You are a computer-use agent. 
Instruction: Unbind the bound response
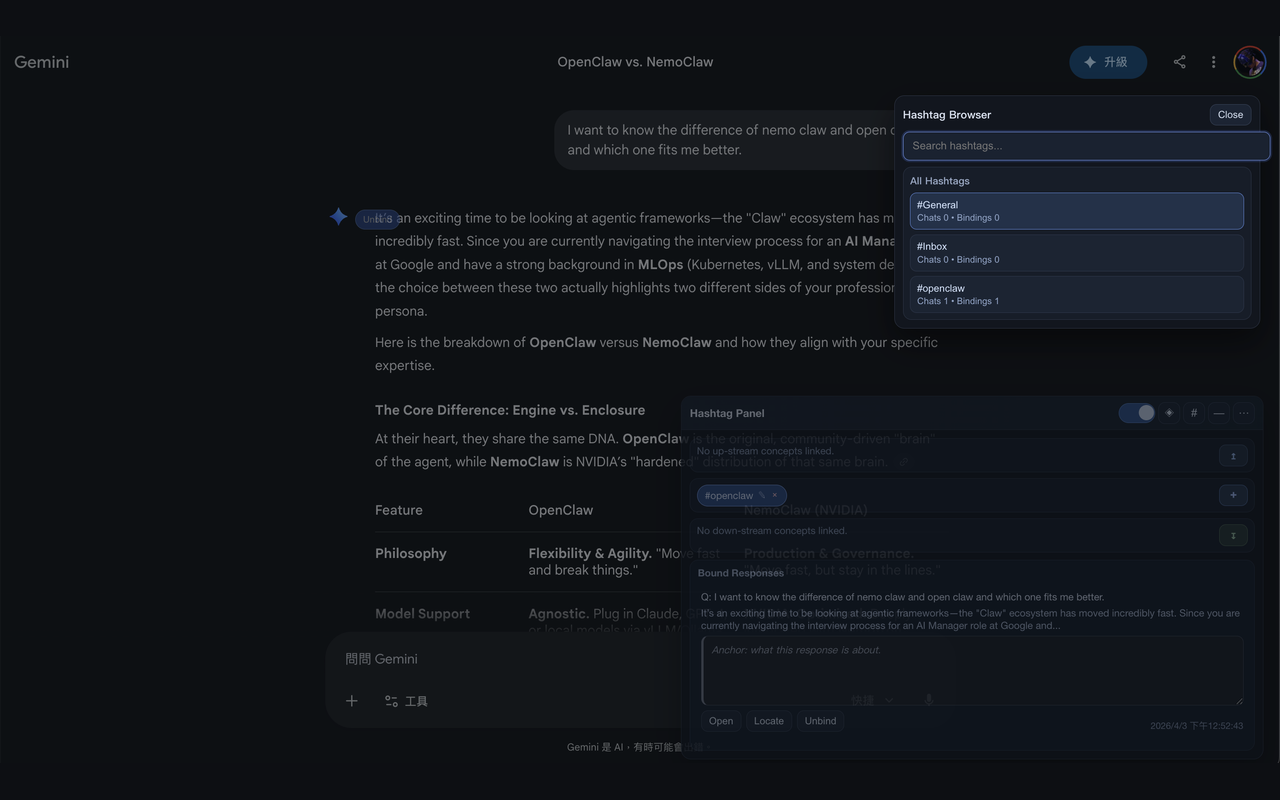point(820,720)
